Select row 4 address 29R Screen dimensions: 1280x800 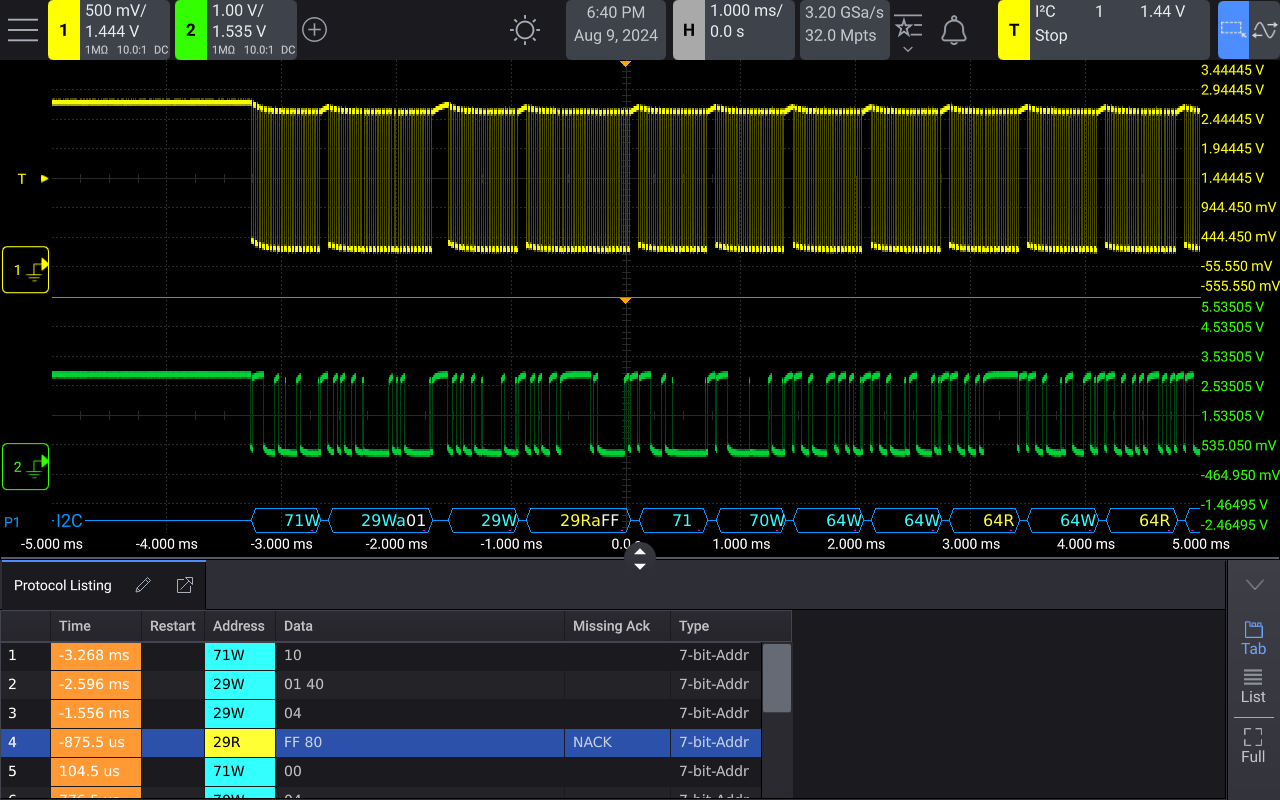click(x=240, y=743)
